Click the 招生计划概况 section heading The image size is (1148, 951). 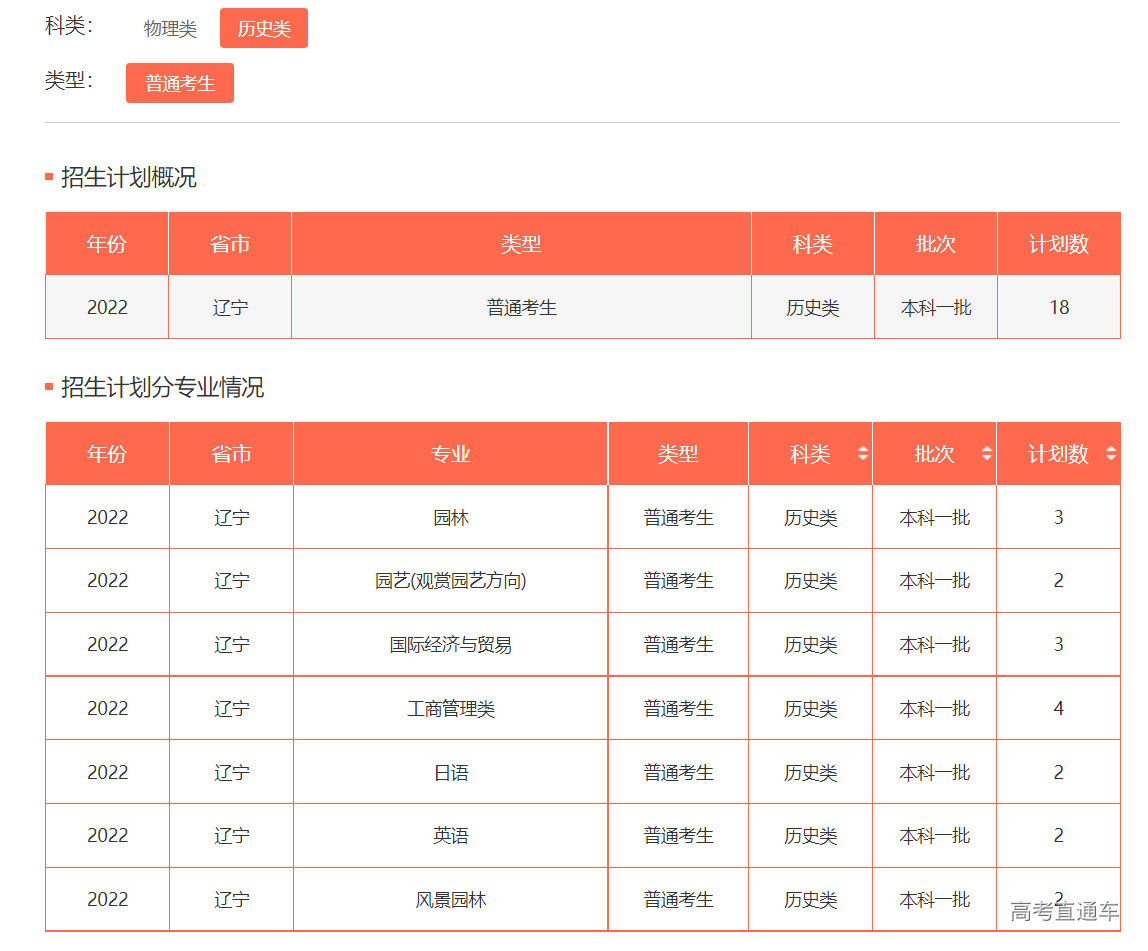click(128, 178)
